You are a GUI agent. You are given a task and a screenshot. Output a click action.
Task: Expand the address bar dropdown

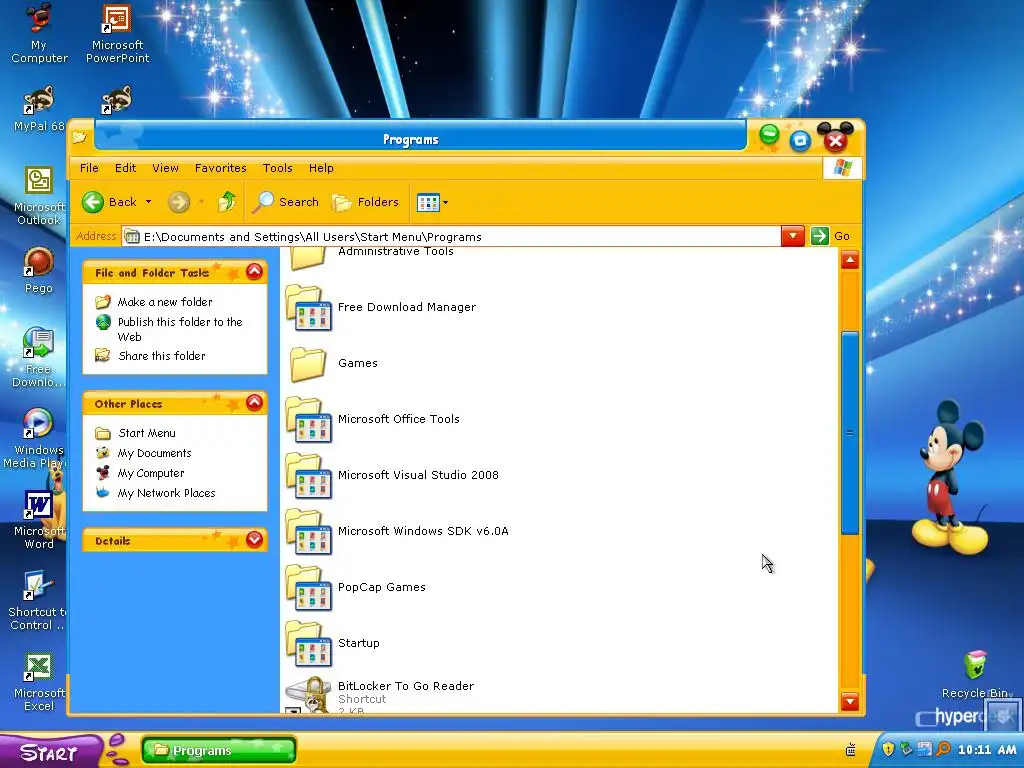pyautogui.click(x=792, y=236)
